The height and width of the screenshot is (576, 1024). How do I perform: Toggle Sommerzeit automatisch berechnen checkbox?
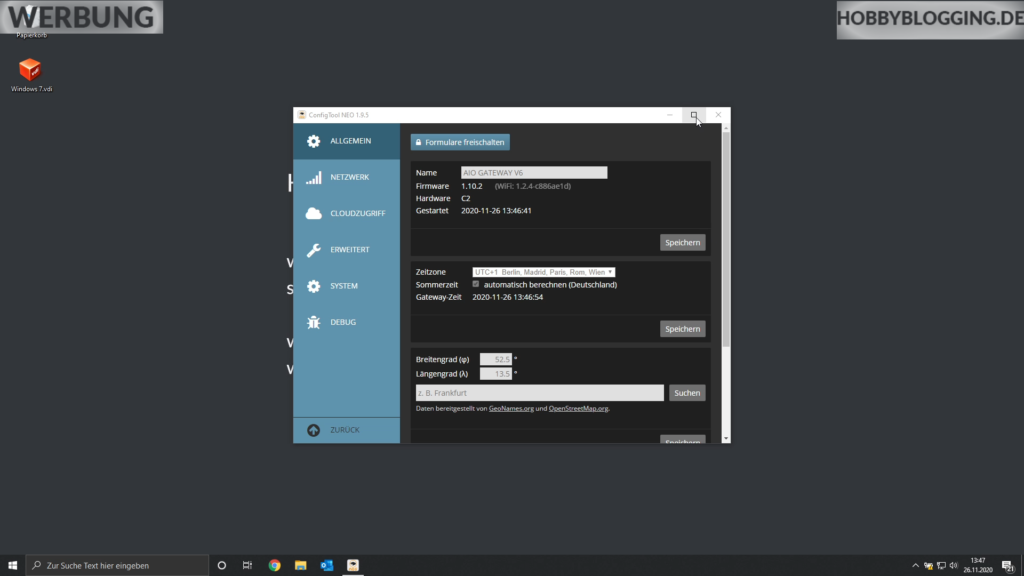click(x=476, y=284)
